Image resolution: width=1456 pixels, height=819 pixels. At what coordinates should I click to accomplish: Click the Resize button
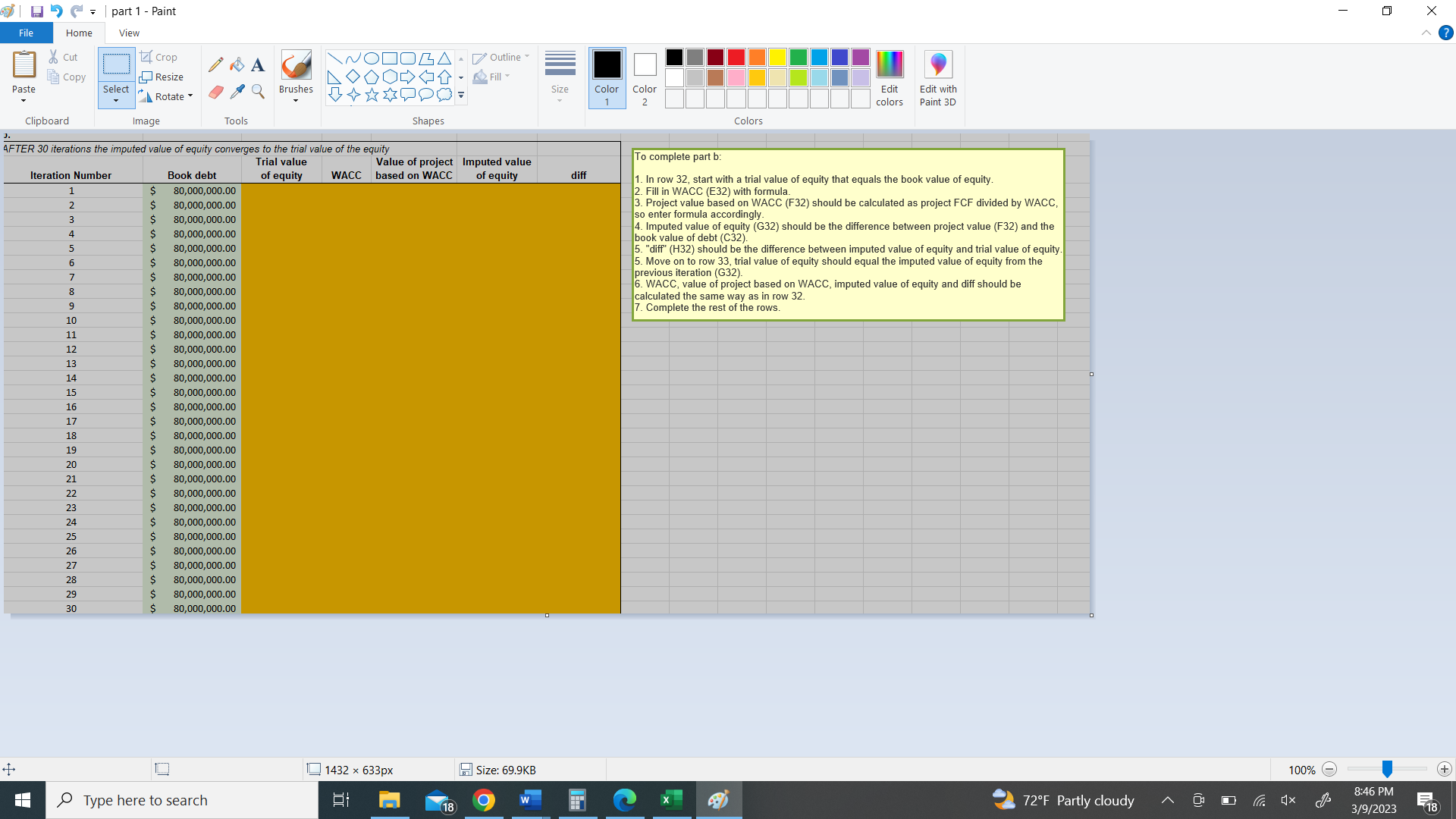point(162,77)
